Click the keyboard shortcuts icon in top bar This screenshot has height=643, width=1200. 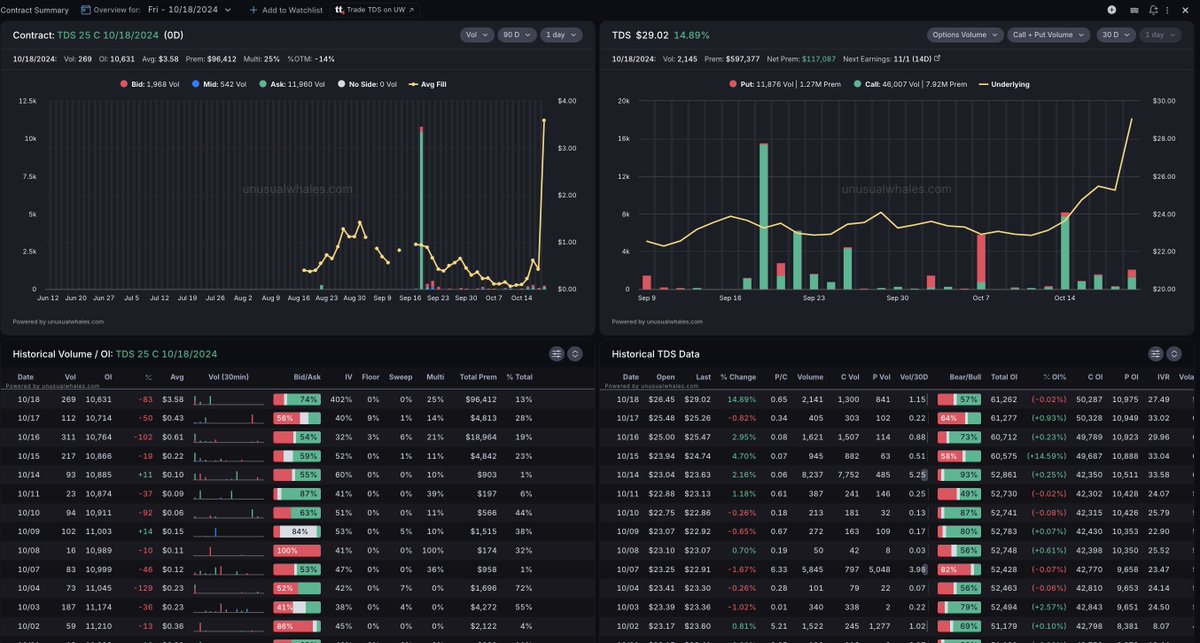pos(1133,9)
